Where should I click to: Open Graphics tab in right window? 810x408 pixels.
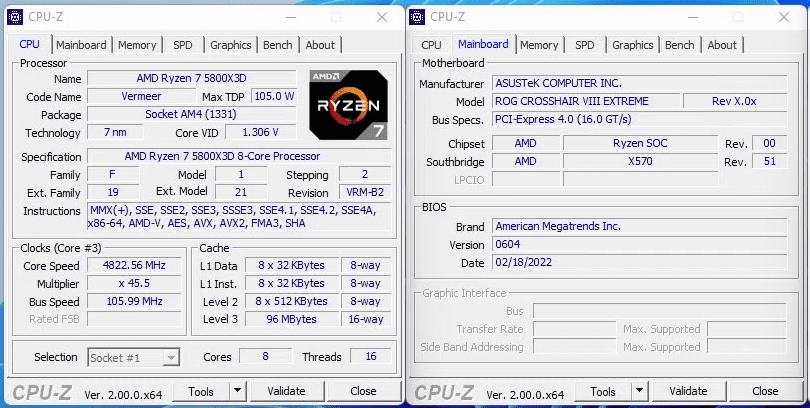632,45
